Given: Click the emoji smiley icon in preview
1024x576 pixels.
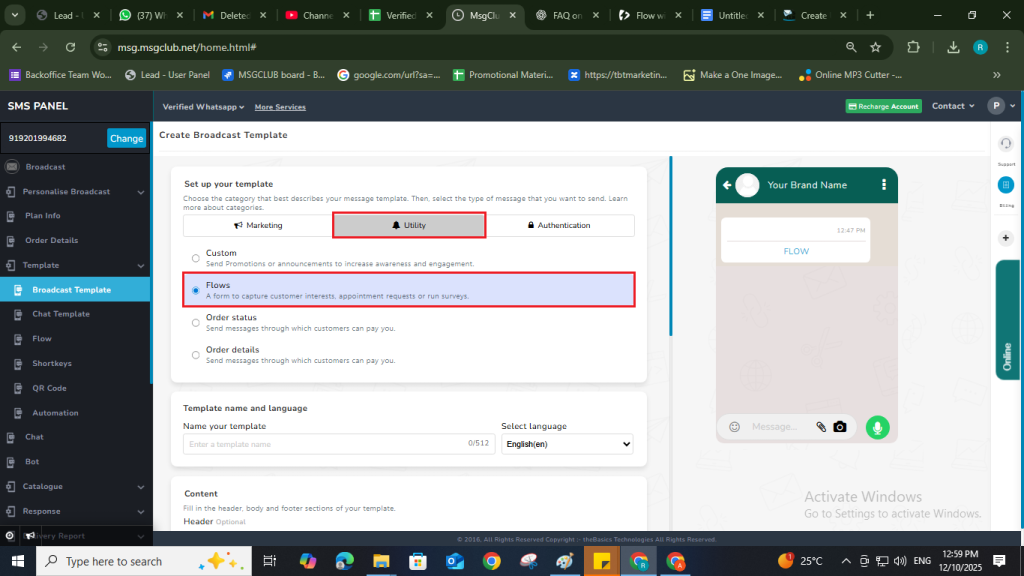Looking at the screenshot, I should (x=734, y=427).
